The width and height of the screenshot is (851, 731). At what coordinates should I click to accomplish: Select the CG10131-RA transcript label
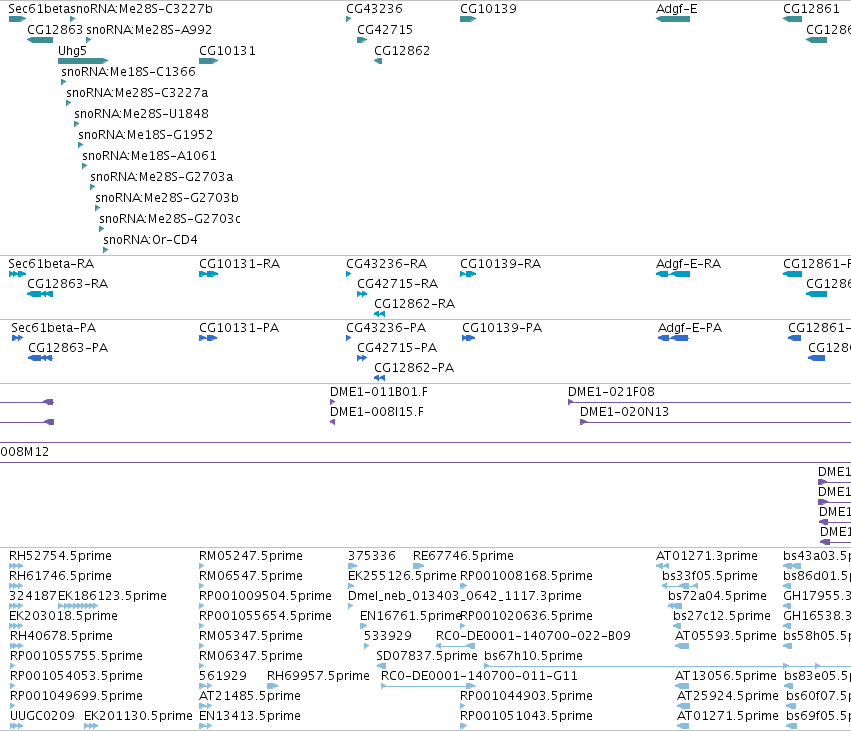click(239, 264)
